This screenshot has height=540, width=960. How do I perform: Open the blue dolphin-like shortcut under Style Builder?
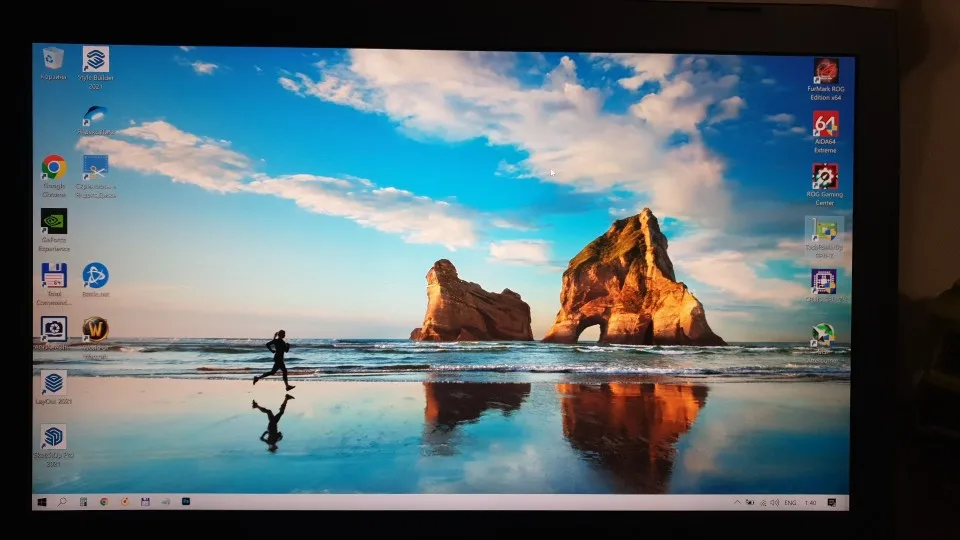click(x=96, y=120)
